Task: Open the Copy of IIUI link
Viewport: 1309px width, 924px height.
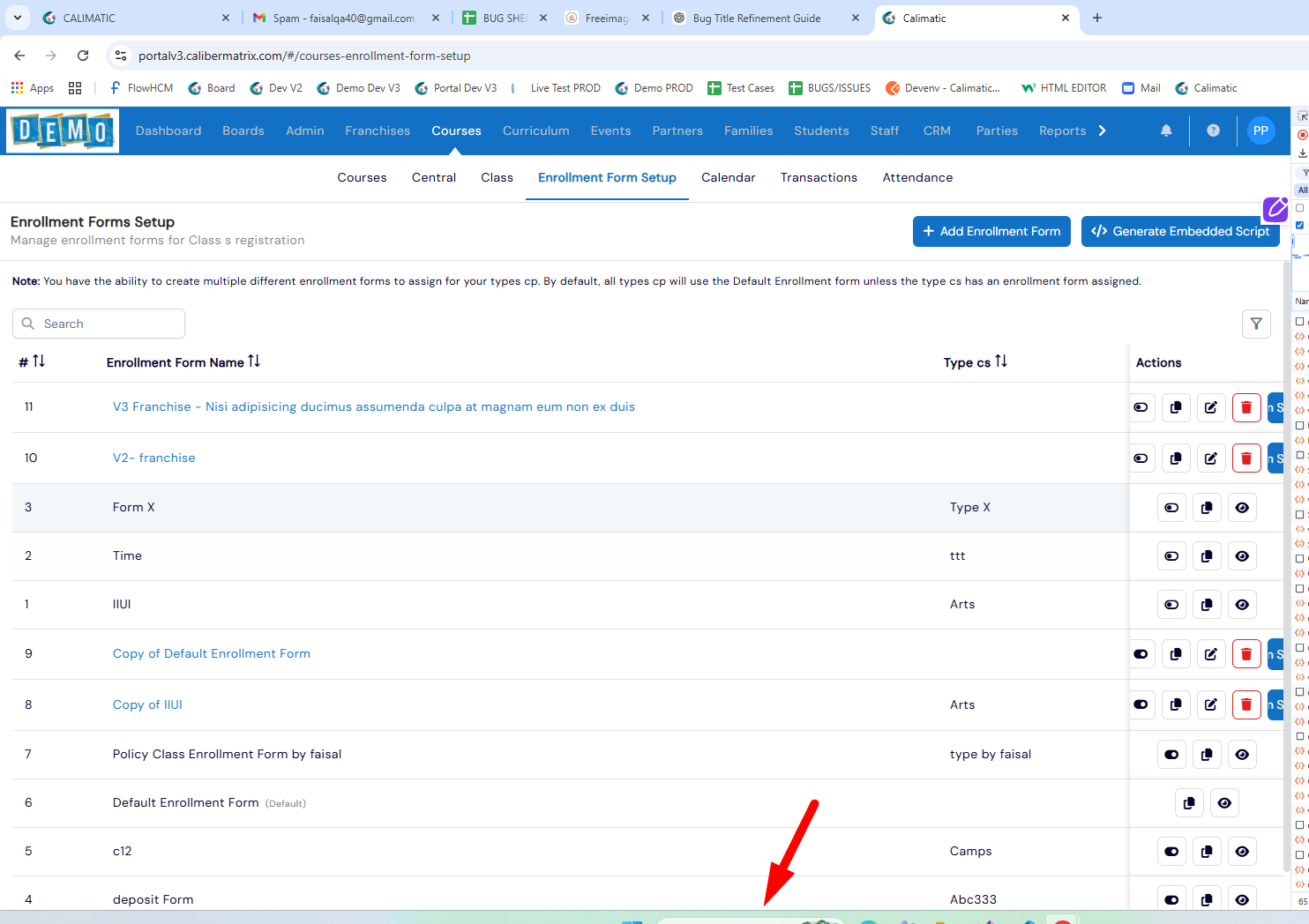Action: pyautogui.click(x=147, y=704)
